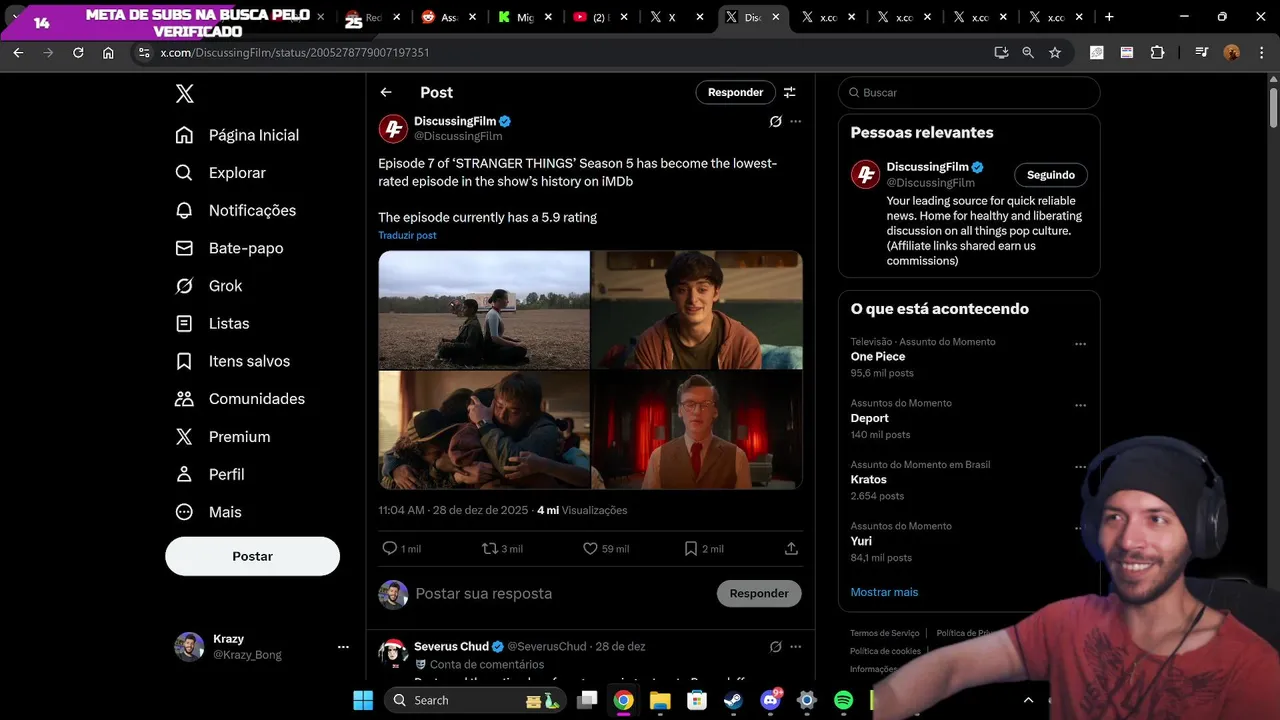The height and width of the screenshot is (720, 1280).
Task: Click the back arrow beside Post
Action: click(386, 92)
